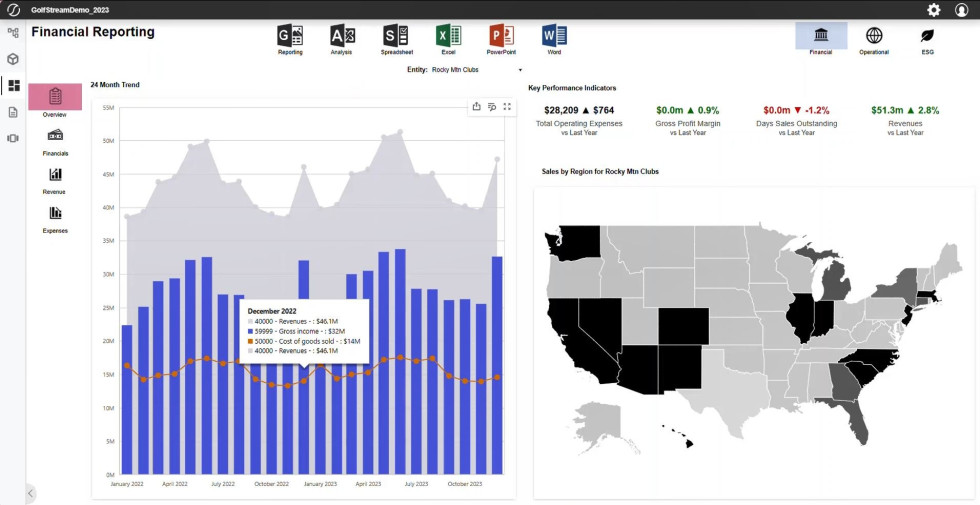This screenshot has width=980, height=505.
Task: Open the user profile icon
Action: coord(962,10)
